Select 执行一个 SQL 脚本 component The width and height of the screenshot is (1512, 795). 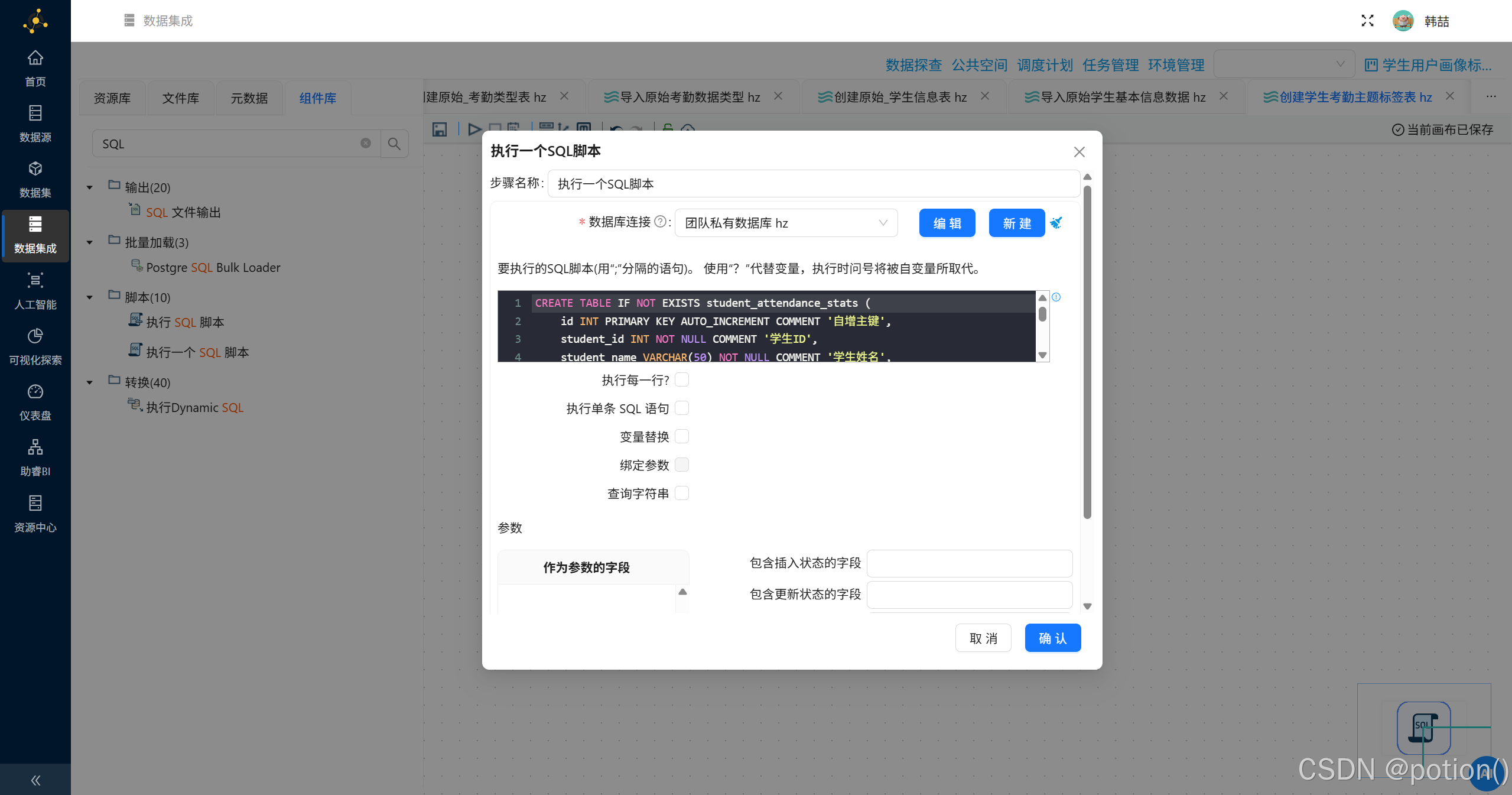189,352
